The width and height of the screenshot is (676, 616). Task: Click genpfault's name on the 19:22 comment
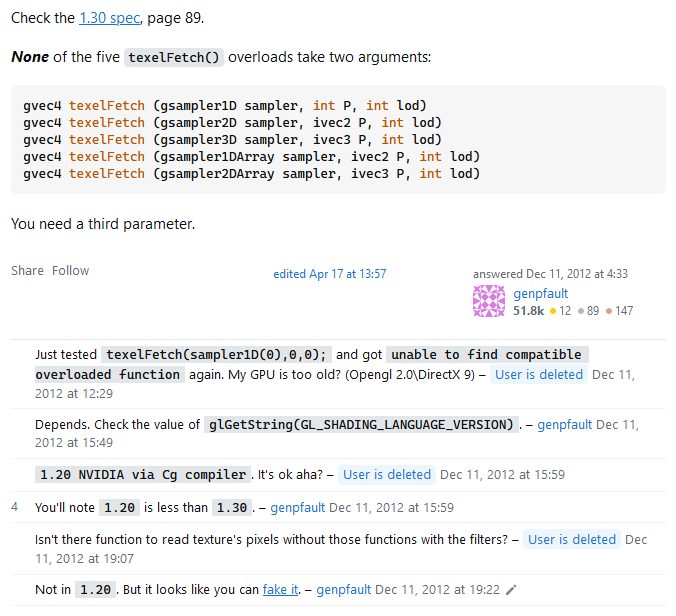(343, 590)
